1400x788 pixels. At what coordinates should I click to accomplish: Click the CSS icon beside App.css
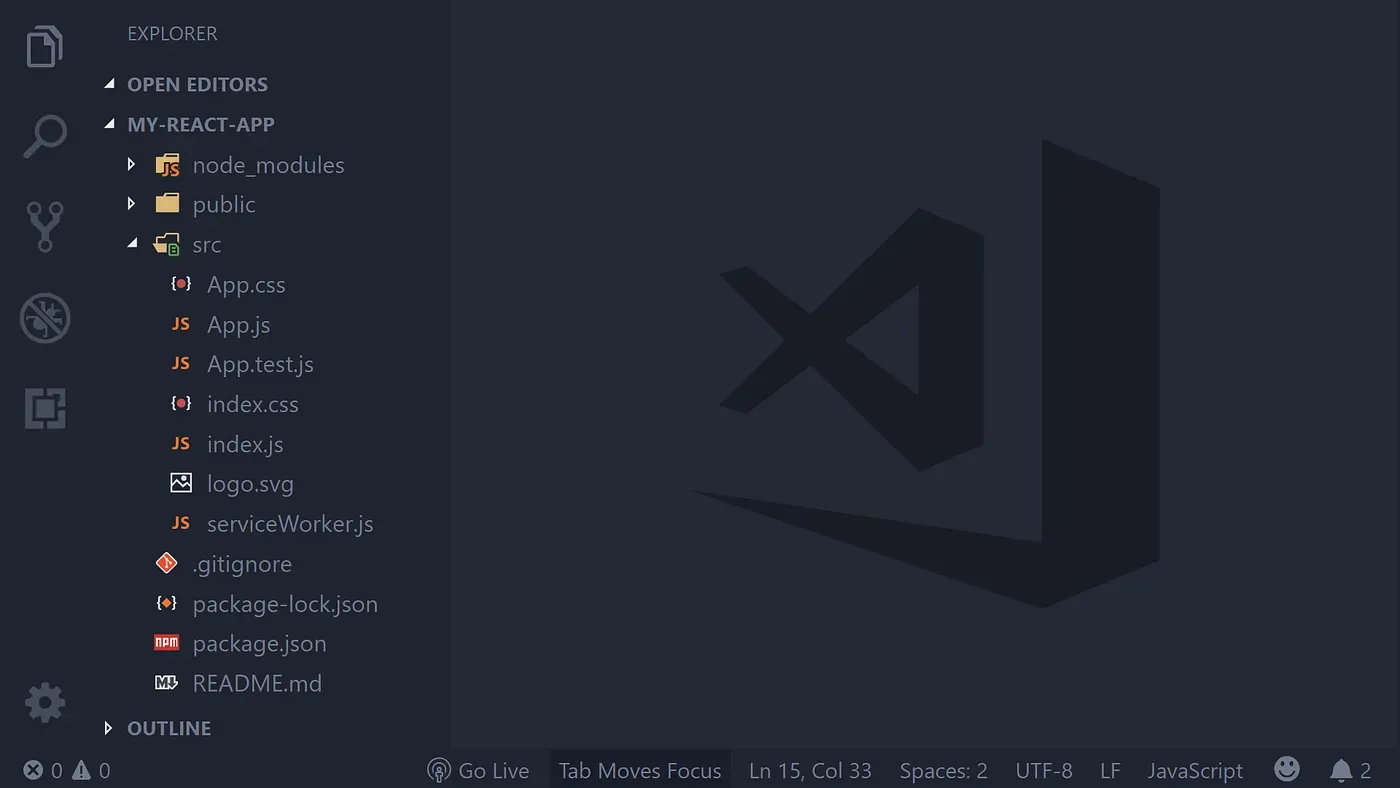[181, 284]
